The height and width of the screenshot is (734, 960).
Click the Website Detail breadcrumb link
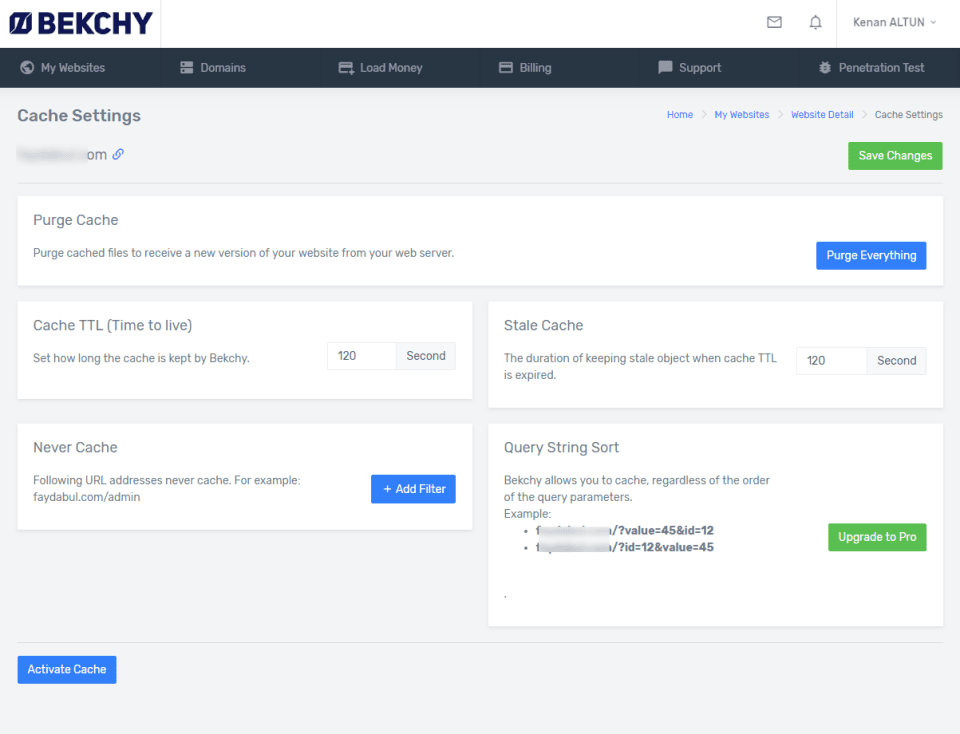click(822, 114)
